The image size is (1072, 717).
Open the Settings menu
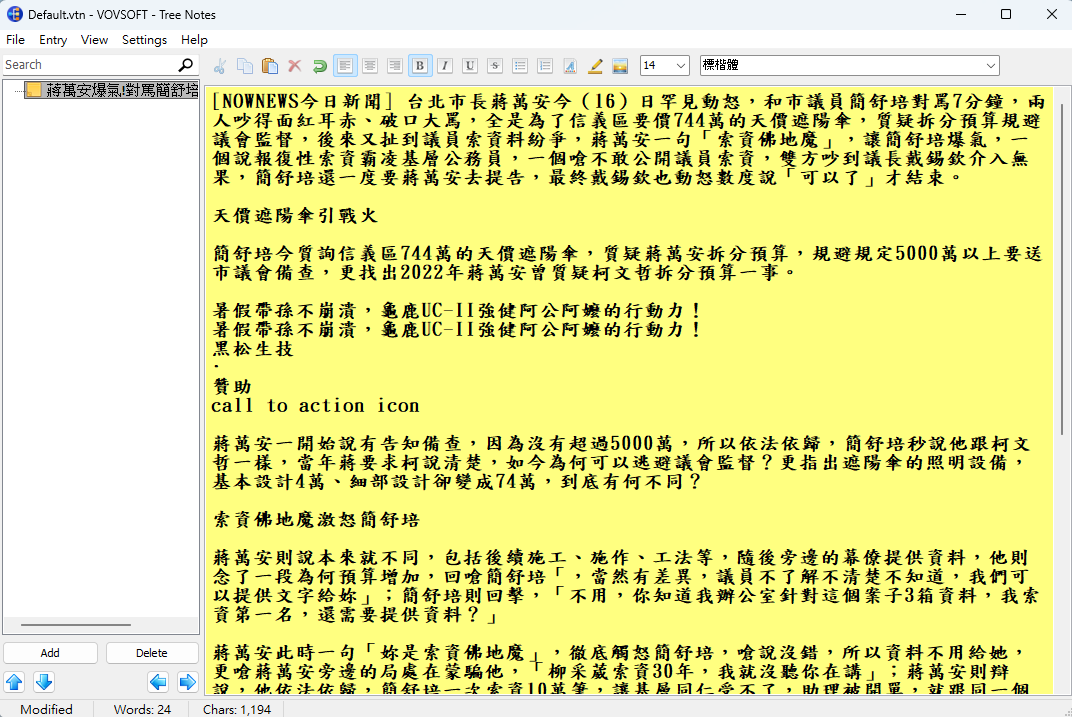click(x=144, y=40)
